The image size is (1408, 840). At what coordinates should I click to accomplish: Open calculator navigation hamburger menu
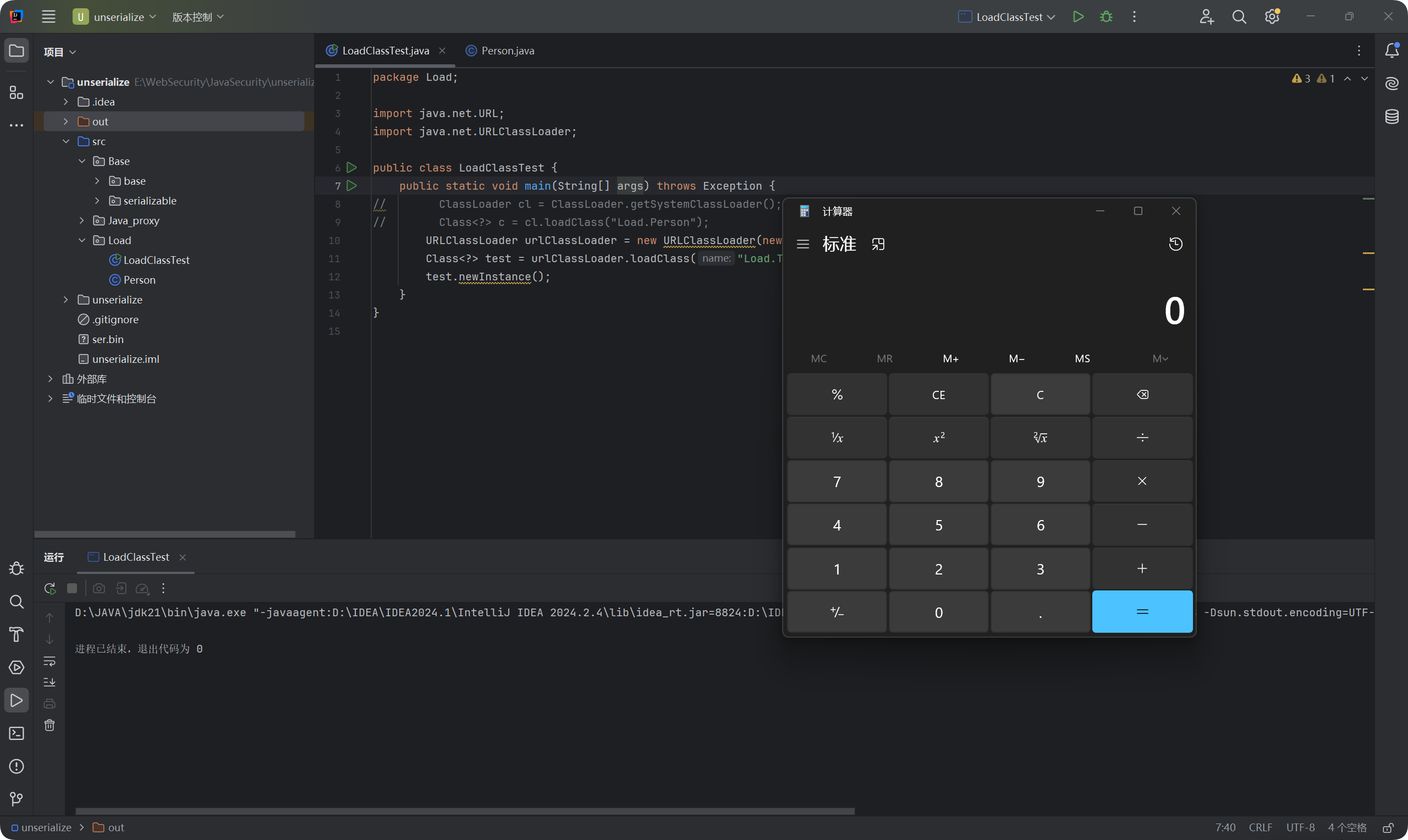click(x=803, y=244)
